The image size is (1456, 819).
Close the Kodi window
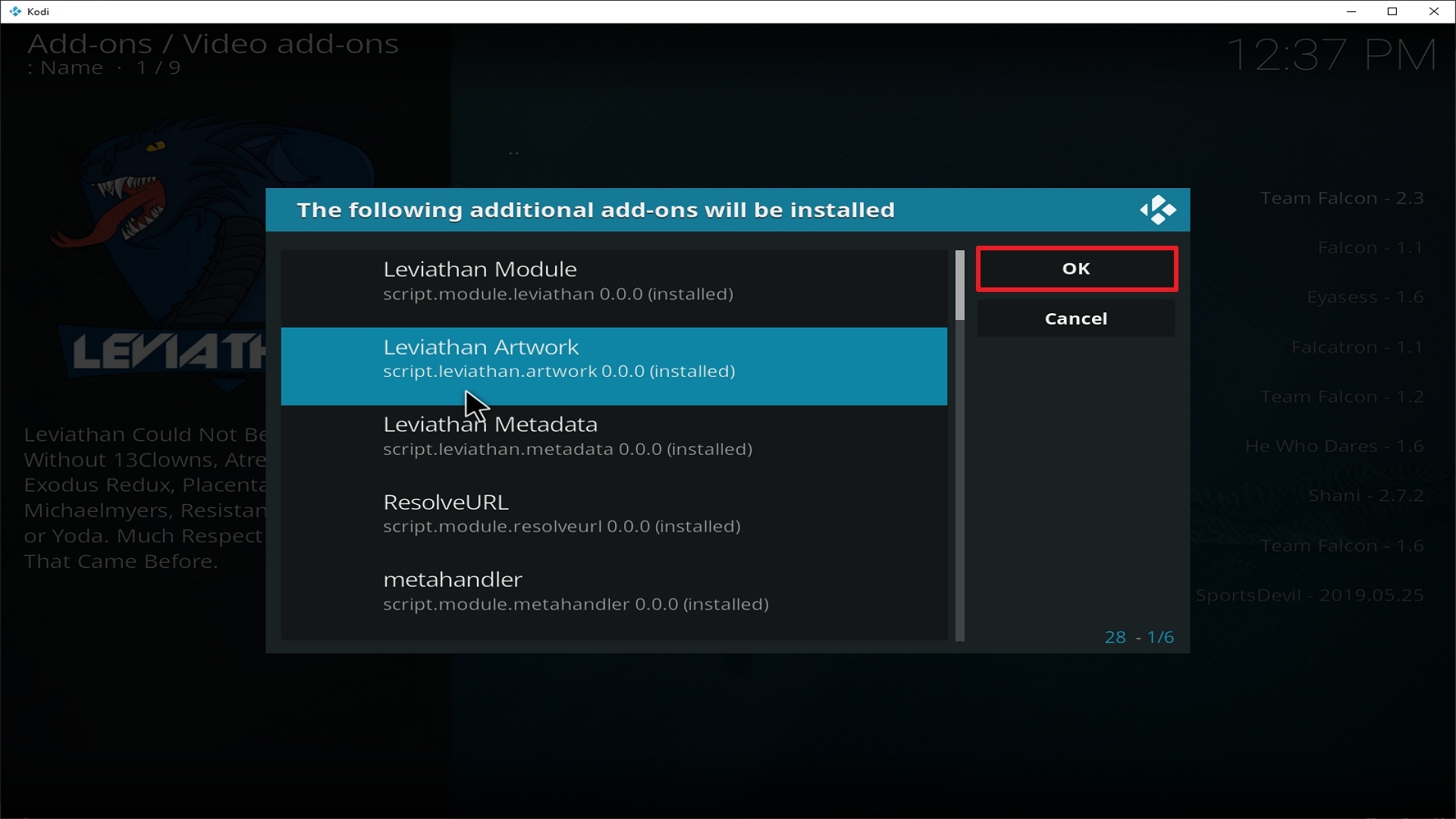1434,11
